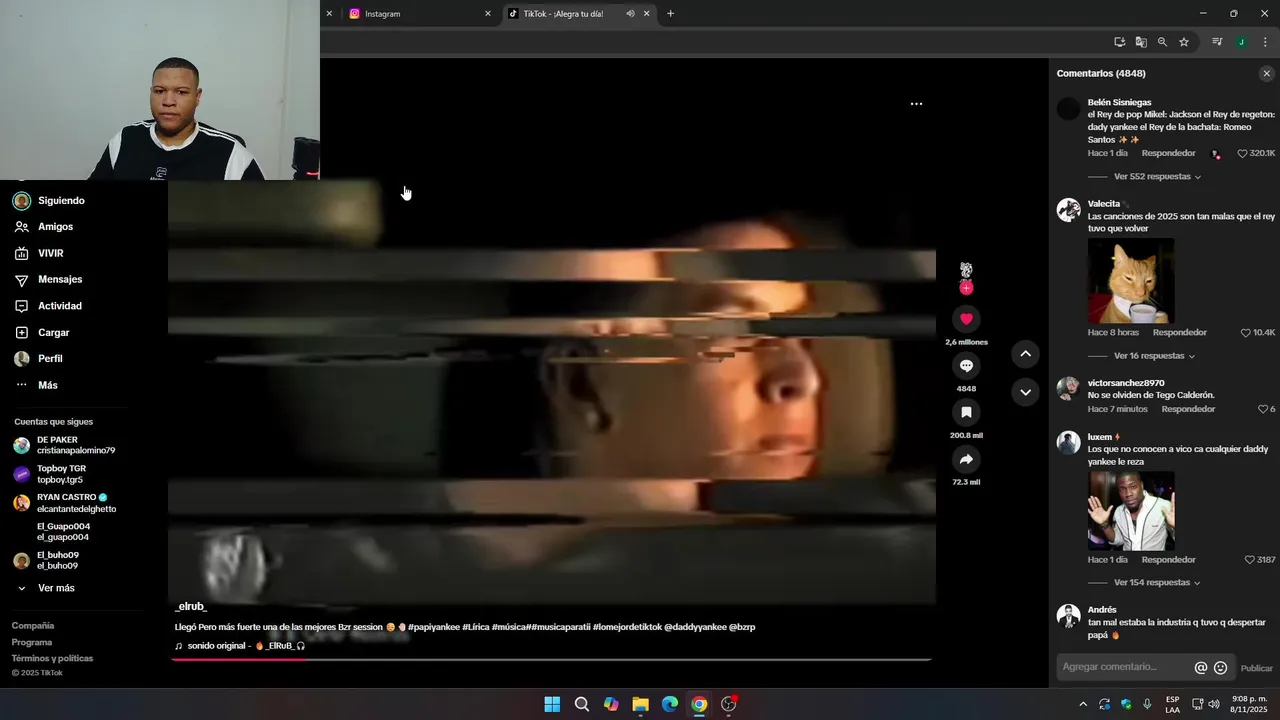This screenshot has height=720, width=1280.
Task: Bookmark this page with the star icon
Action: 1184,42
